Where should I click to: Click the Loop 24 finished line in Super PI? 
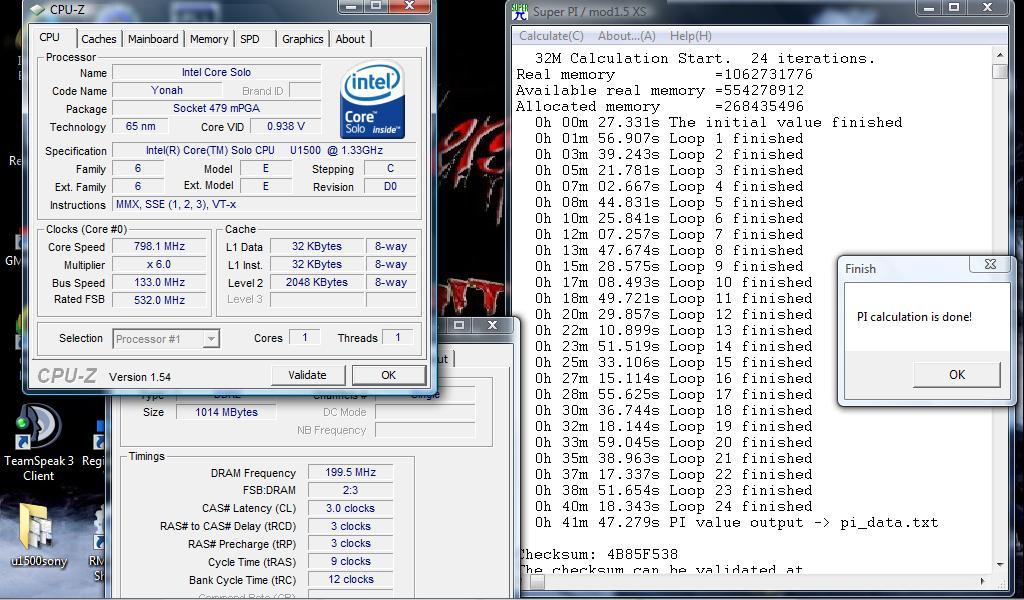[x=673, y=507]
